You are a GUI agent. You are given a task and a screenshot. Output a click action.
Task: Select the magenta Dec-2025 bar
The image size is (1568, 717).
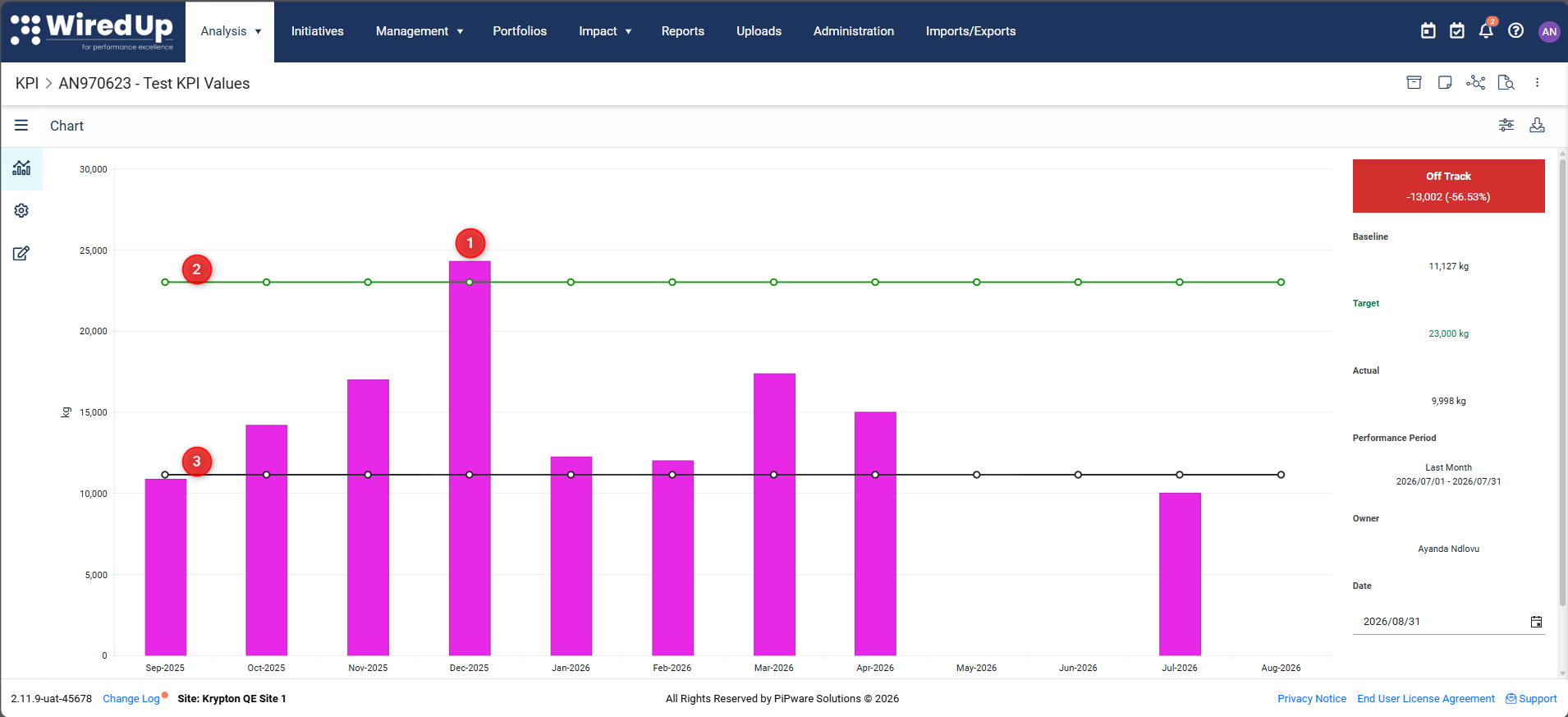point(470,458)
